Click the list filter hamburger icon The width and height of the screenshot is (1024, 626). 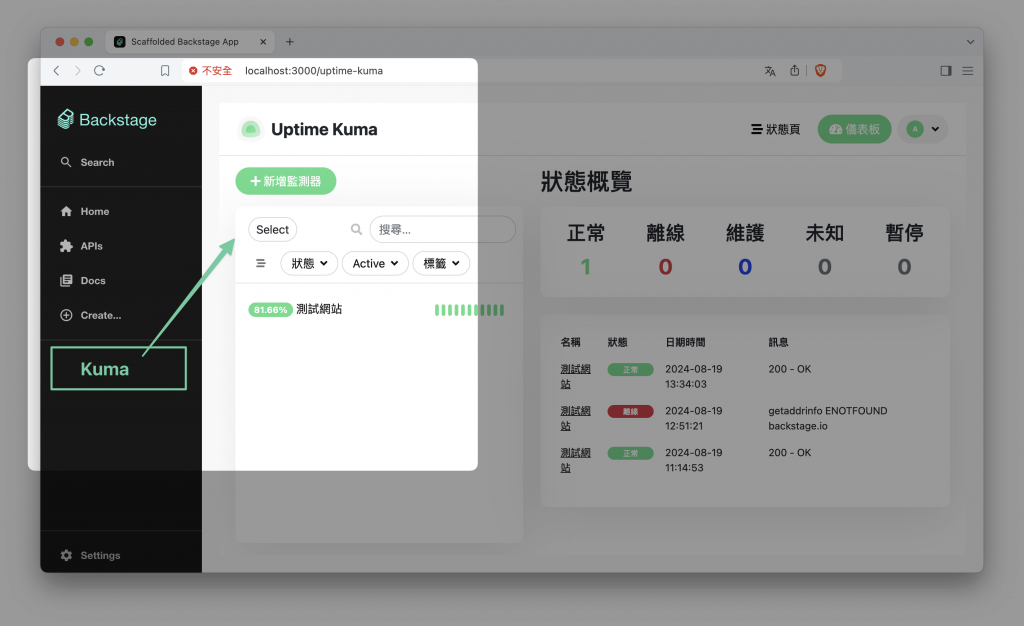click(261, 263)
